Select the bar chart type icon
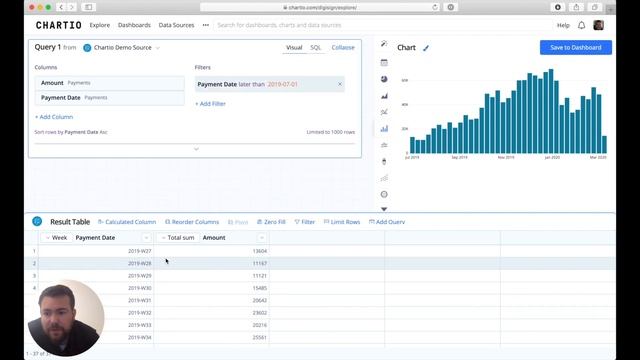The width and height of the screenshot is (640, 360). point(384,129)
